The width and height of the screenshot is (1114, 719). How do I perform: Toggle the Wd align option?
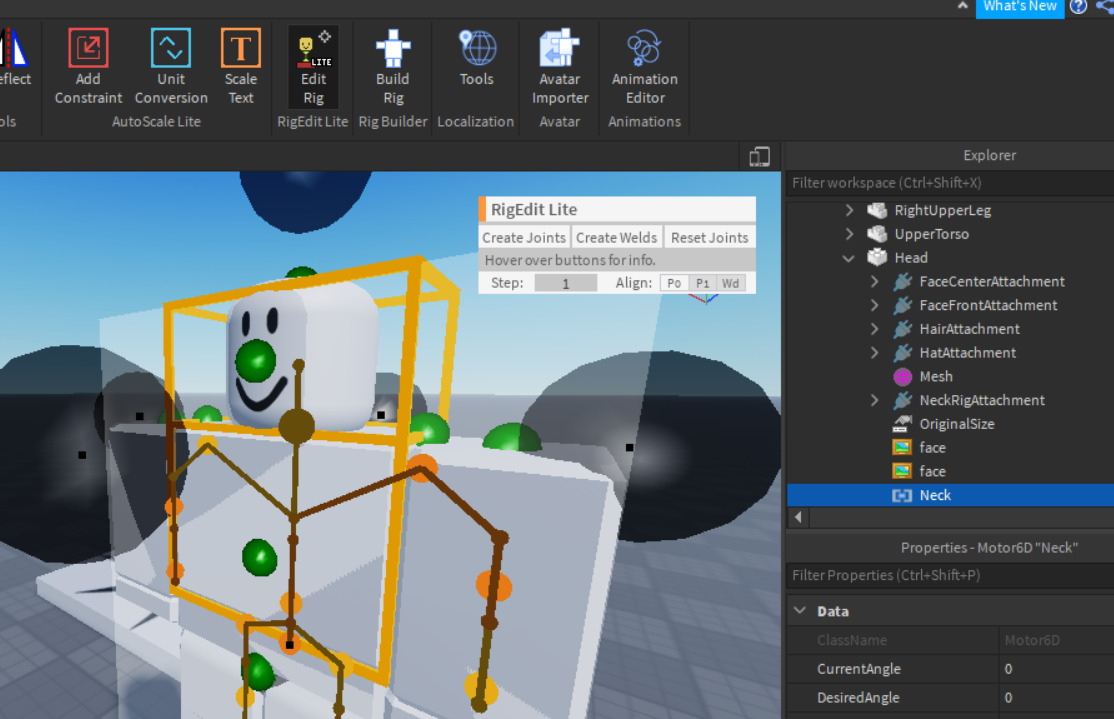point(730,283)
